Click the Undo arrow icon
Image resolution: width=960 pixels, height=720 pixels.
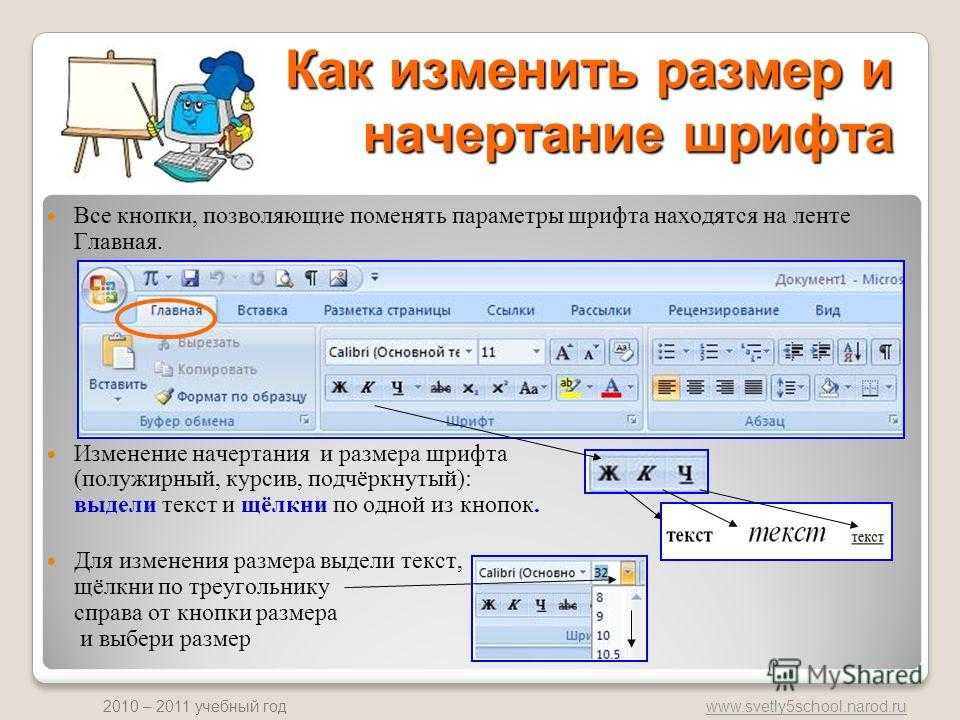217,279
